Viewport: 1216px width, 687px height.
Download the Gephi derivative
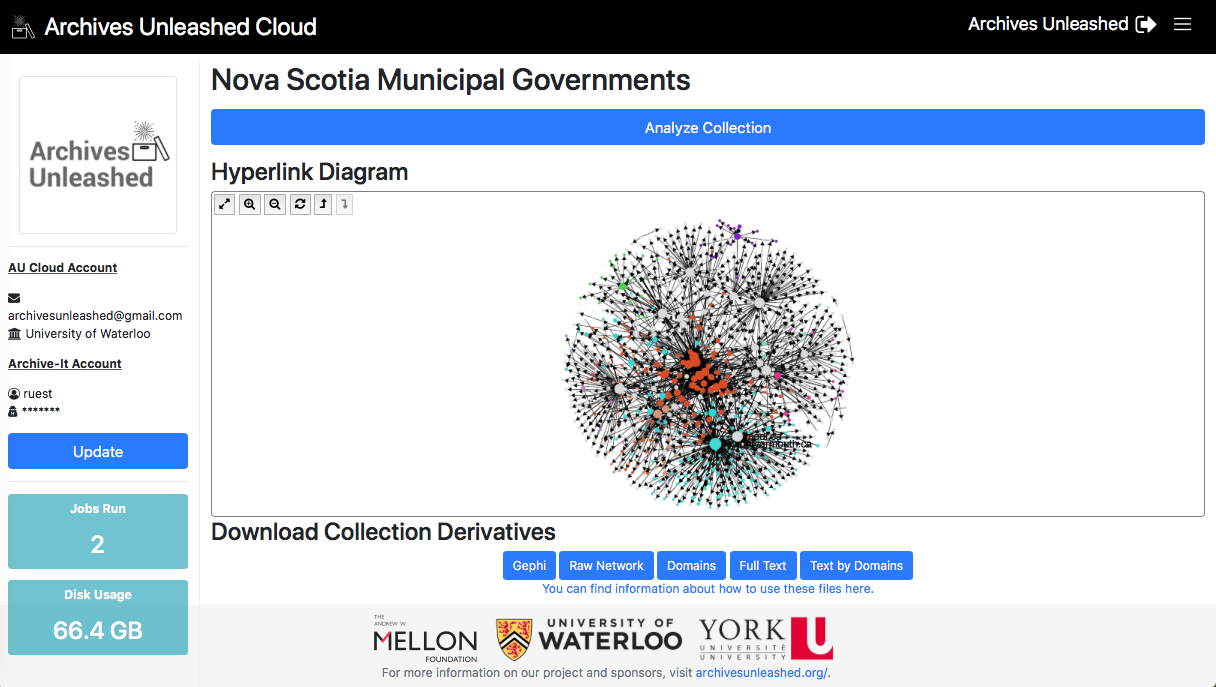coord(529,565)
